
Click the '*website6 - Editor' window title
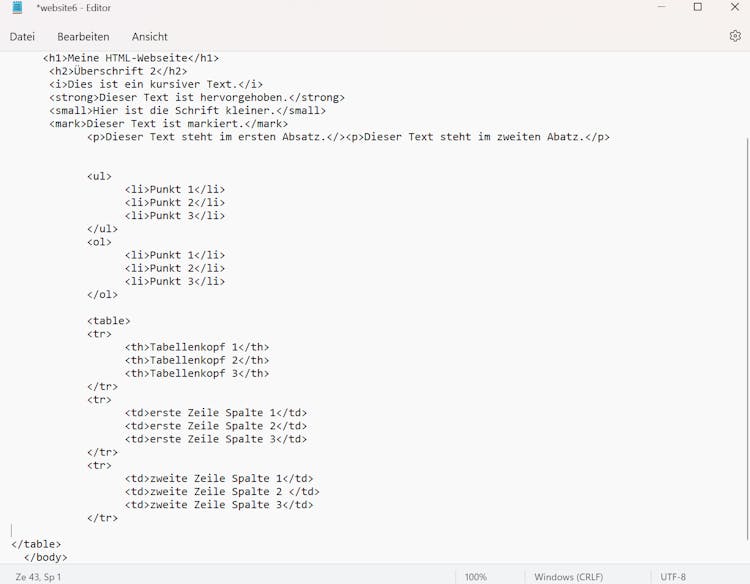(x=74, y=8)
